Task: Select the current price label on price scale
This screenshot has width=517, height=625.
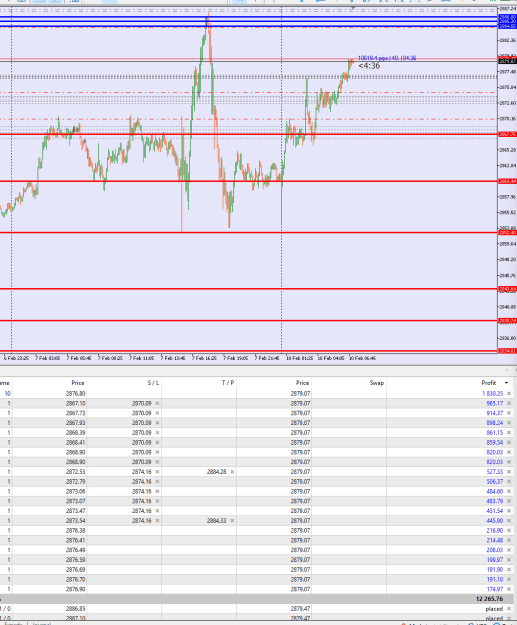Action: (507, 61)
